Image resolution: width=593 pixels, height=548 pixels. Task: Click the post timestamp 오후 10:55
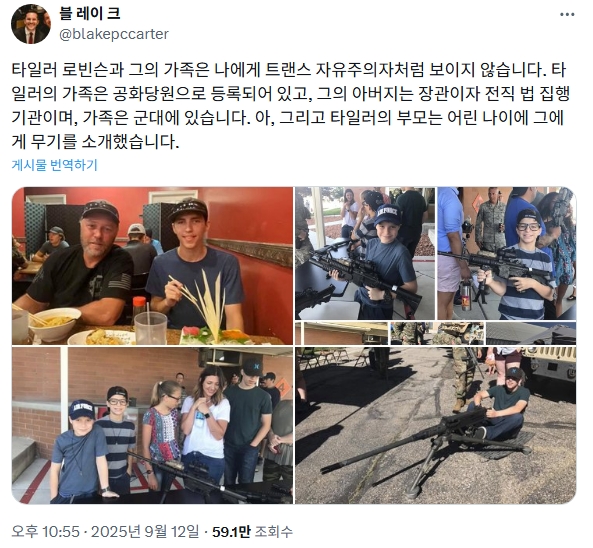coord(46,531)
